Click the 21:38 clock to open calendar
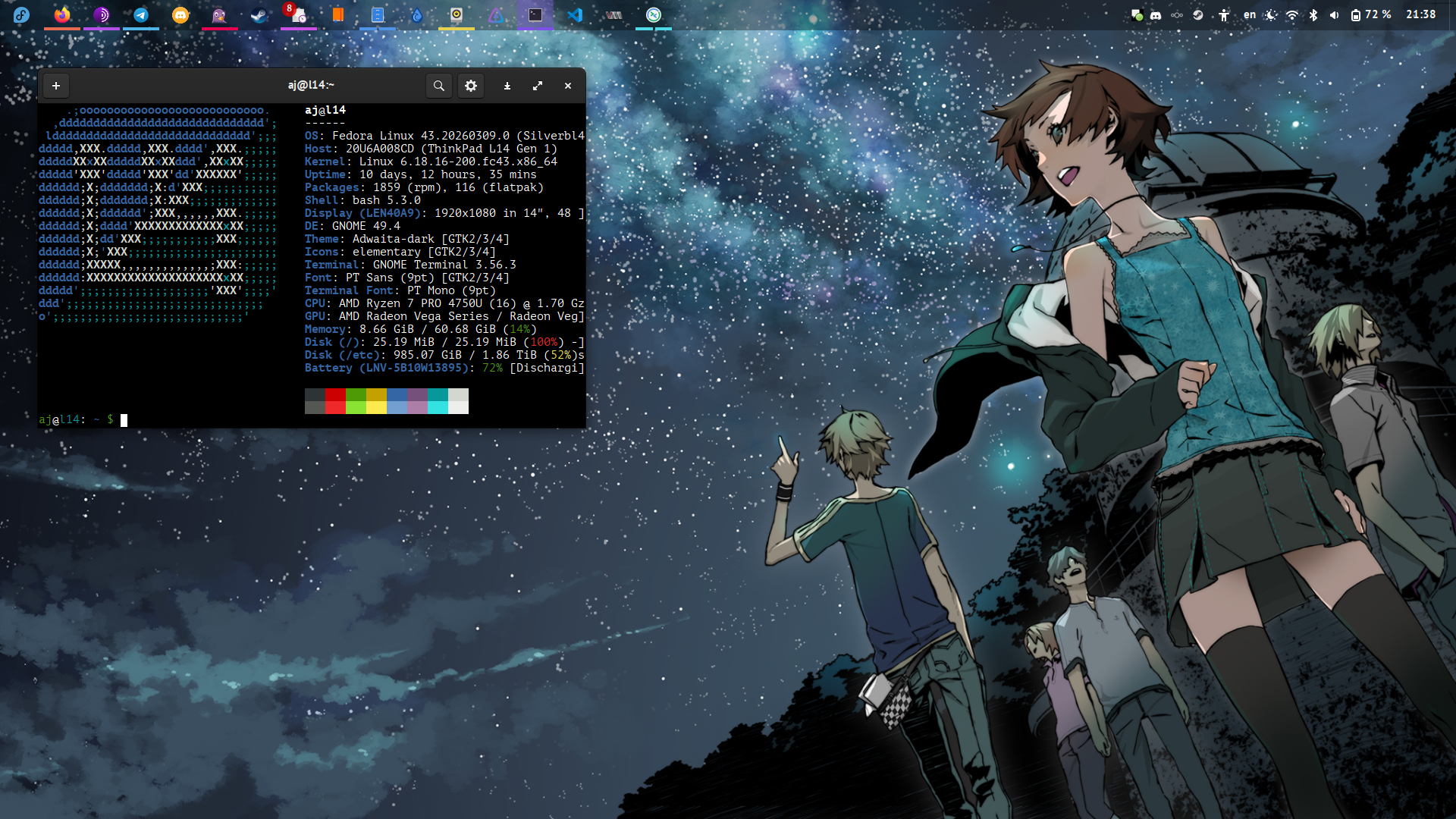The image size is (1456, 819). [x=1420, y=14]
